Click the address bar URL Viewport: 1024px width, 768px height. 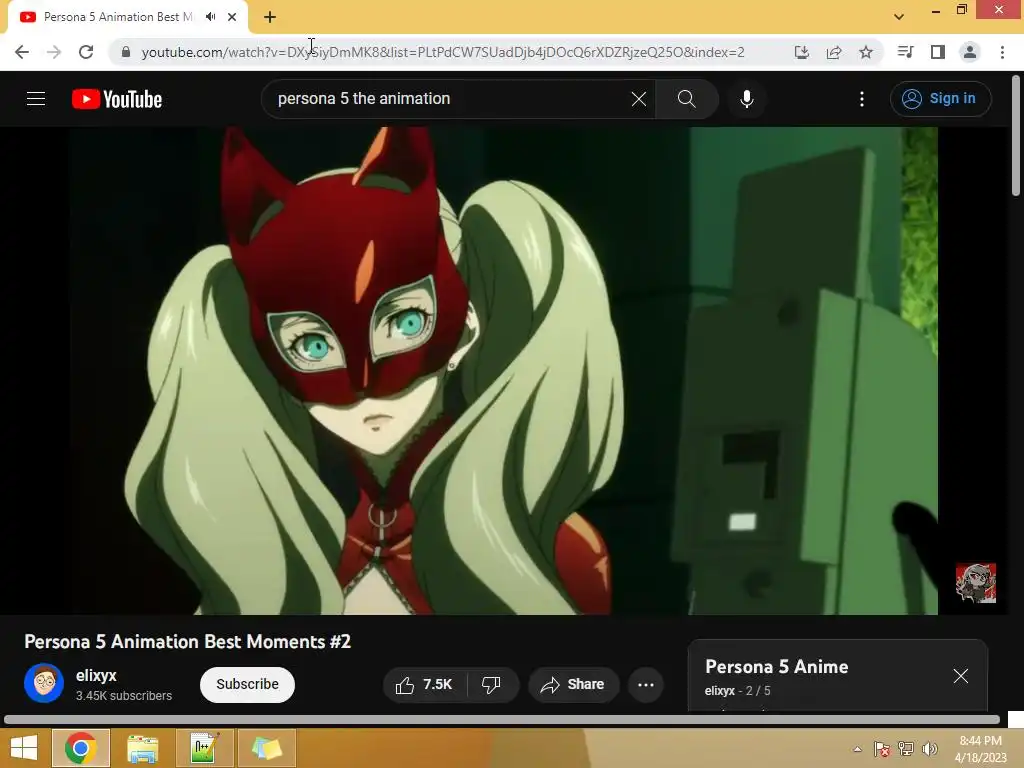(x=443, y=52)
